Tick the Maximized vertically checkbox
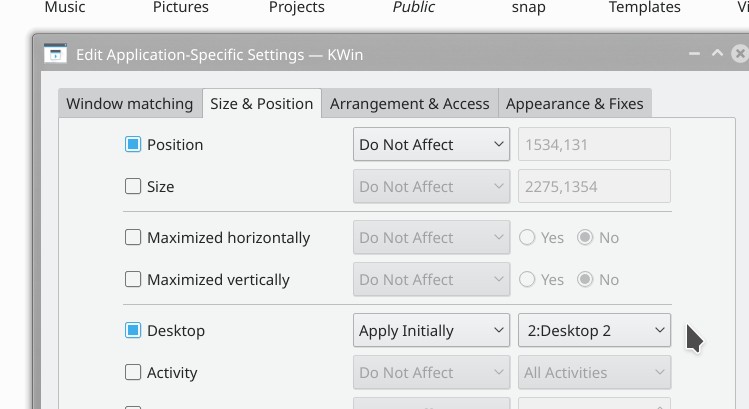This screenshot has width=749, height=409. coord(133,280)
